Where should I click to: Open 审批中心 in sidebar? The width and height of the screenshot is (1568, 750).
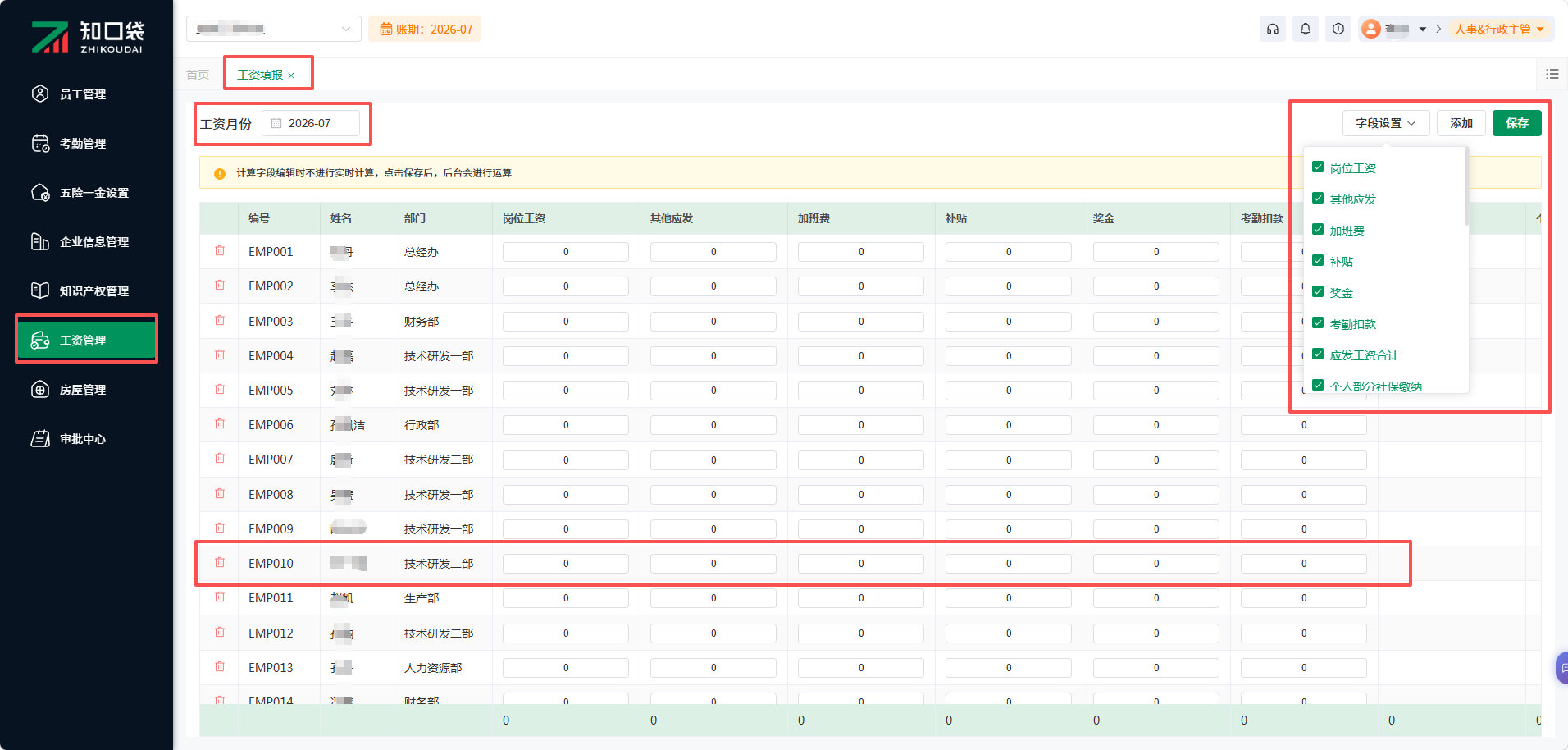87,439
